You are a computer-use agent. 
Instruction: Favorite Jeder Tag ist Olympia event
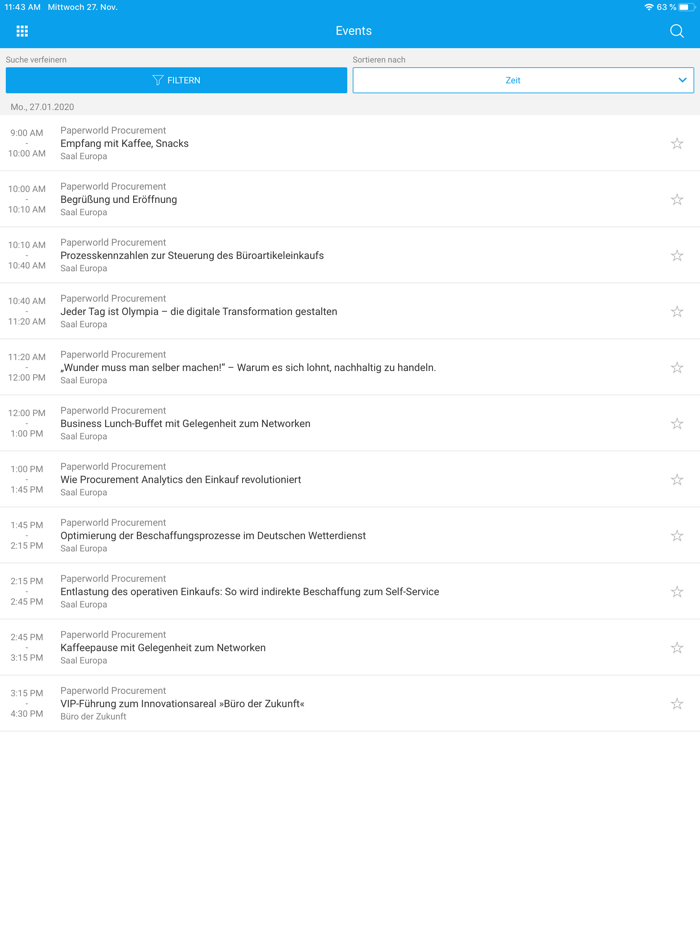coord(677,312)
